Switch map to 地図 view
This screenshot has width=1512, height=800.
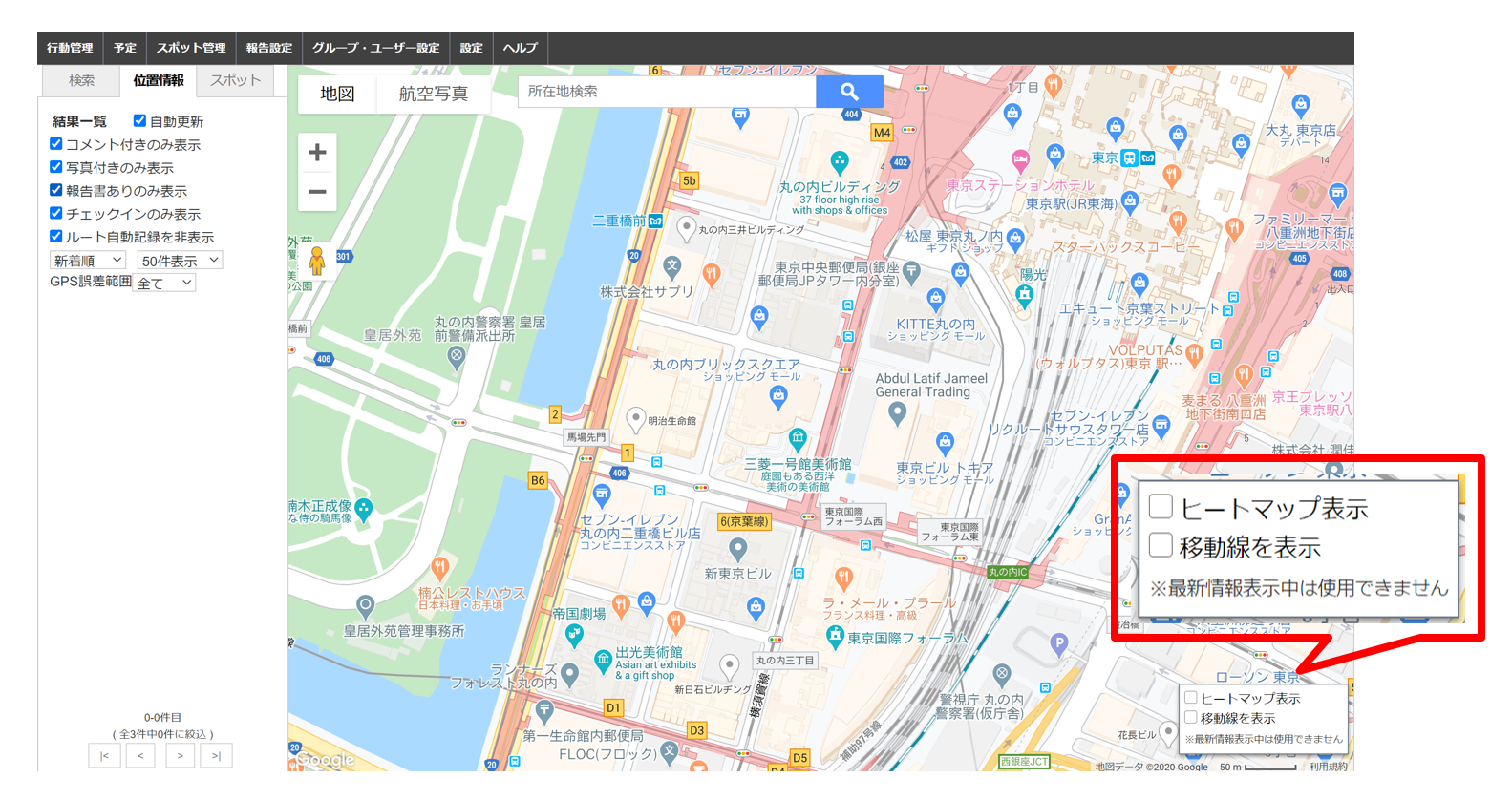(x=337, y=94)
